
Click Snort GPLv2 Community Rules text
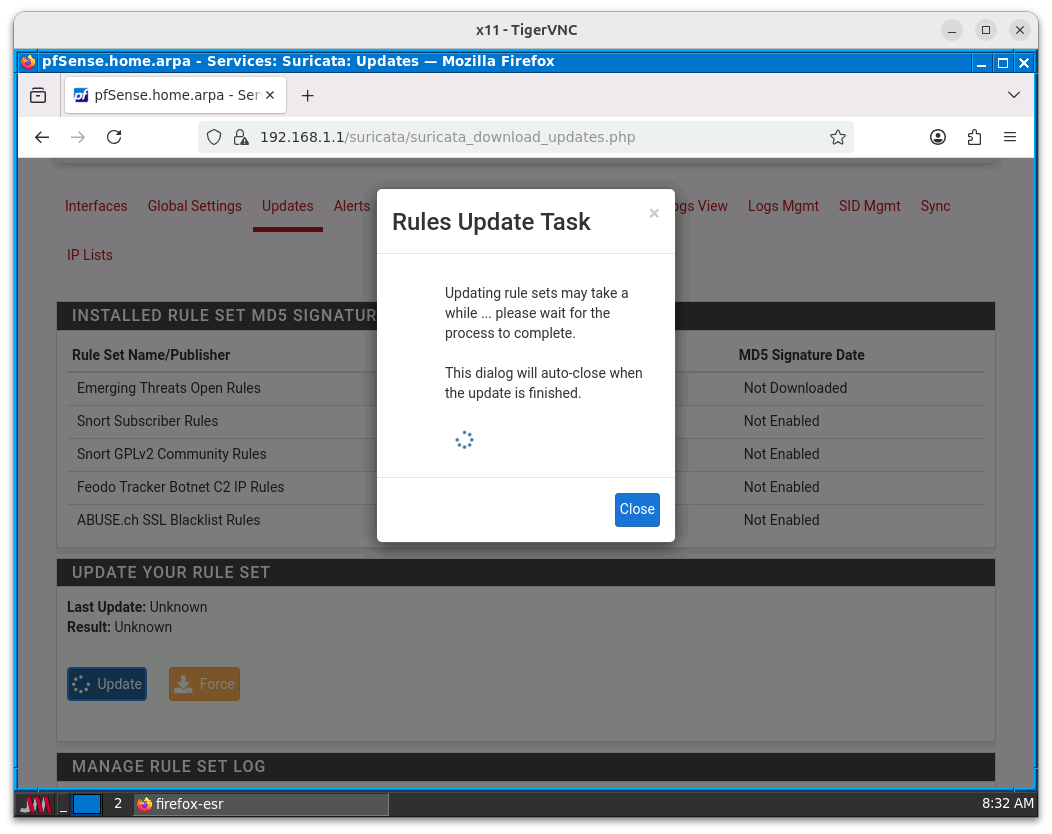point(172,454)
